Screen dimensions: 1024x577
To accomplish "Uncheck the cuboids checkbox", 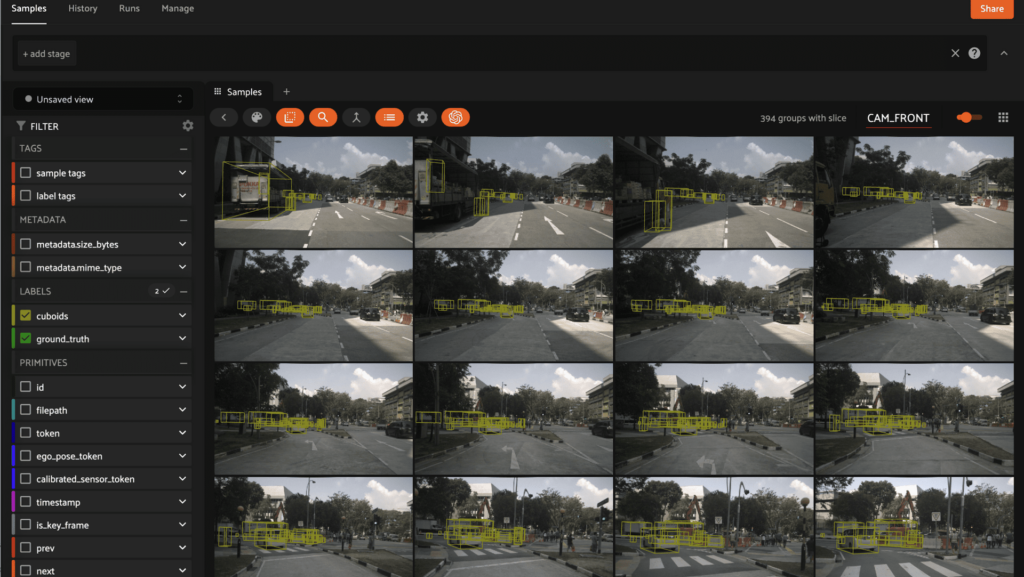I will [25, 316].
